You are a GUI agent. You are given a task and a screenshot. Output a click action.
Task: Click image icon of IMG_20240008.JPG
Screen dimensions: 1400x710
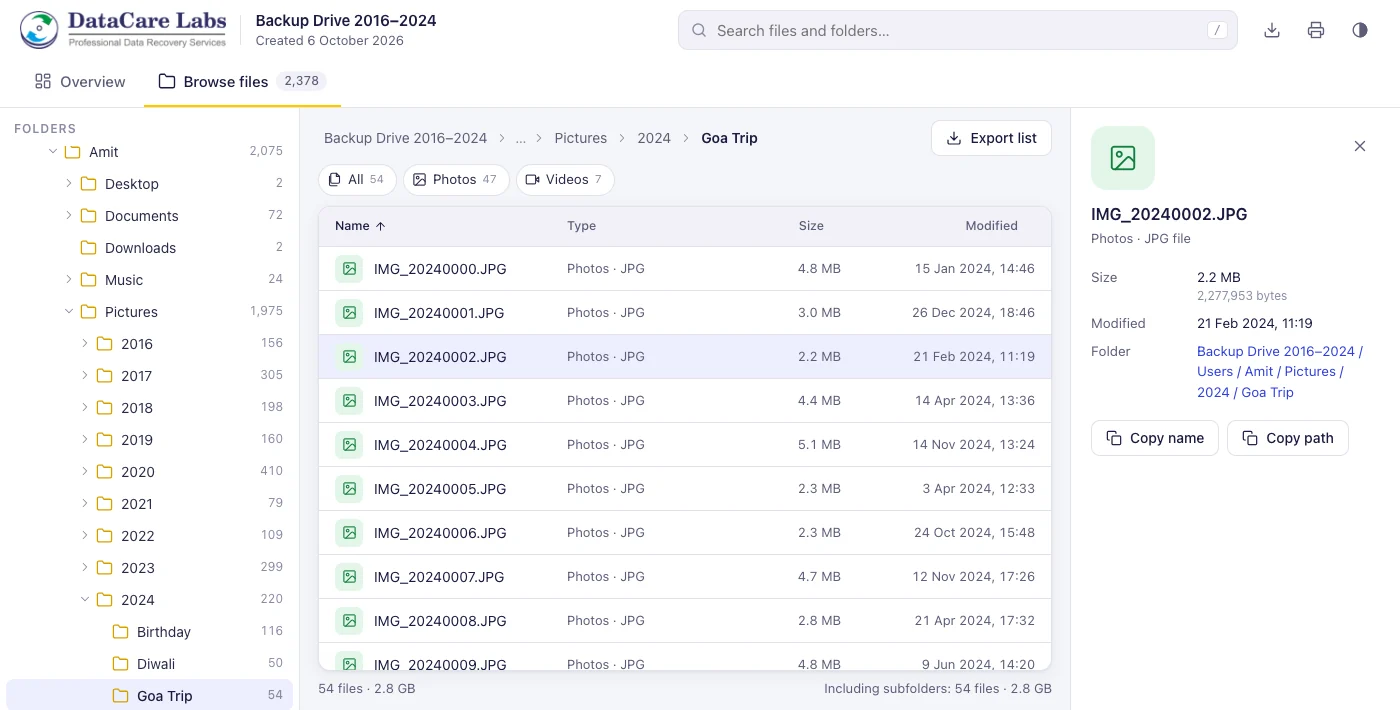(349, 621)
